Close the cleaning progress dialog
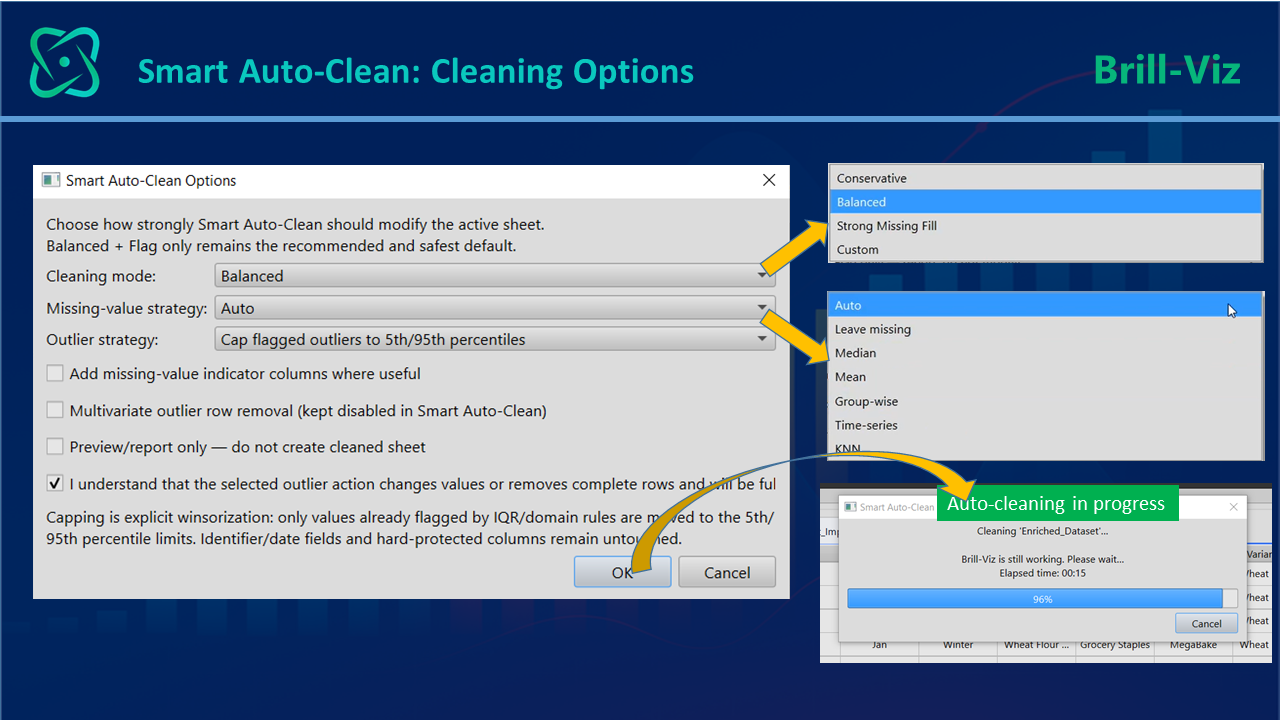Viewport: 1280px width, 720px height. click(1232, 507)
